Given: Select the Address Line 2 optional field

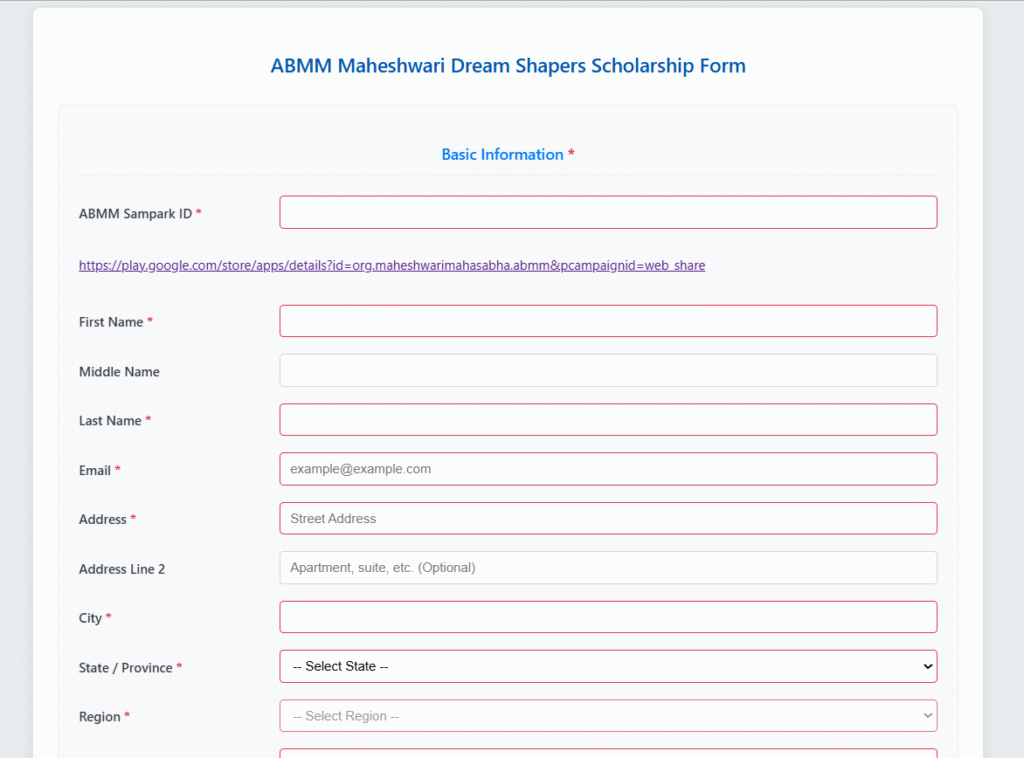Looking at the screenshot, I should pos(607,567).
